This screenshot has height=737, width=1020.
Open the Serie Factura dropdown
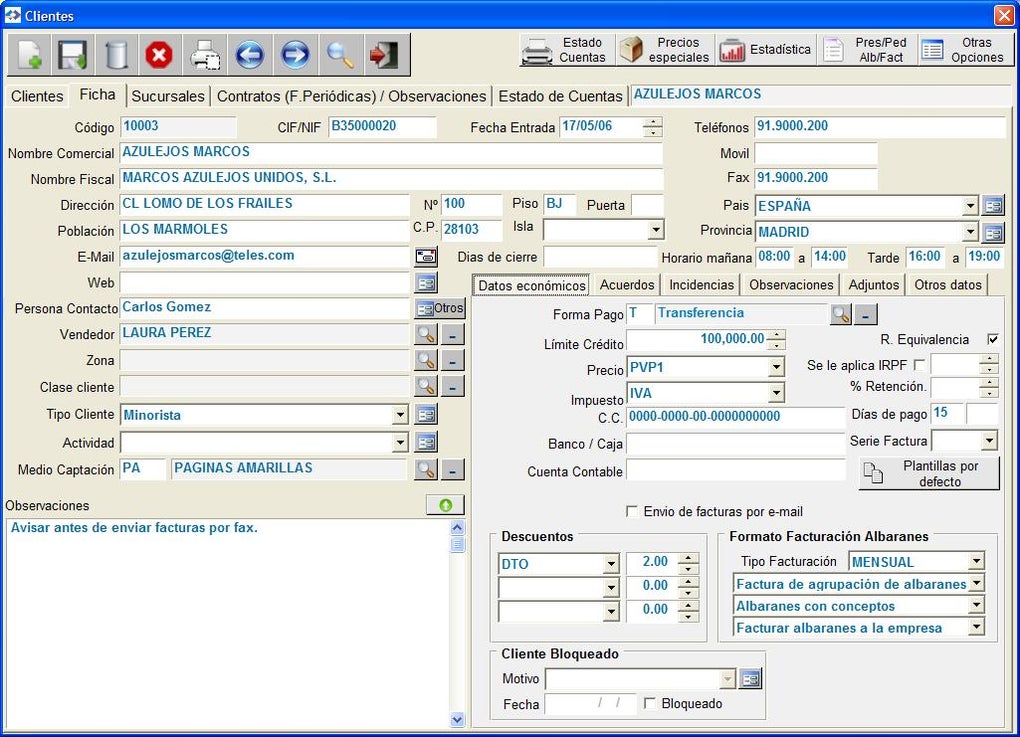point(989,441)
